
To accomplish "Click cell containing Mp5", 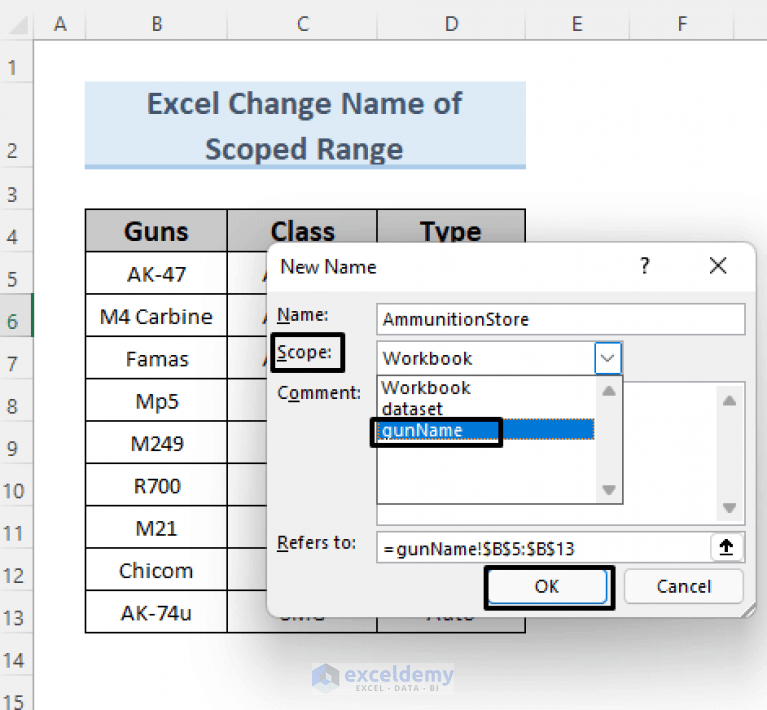I will (x=157, y=401).
